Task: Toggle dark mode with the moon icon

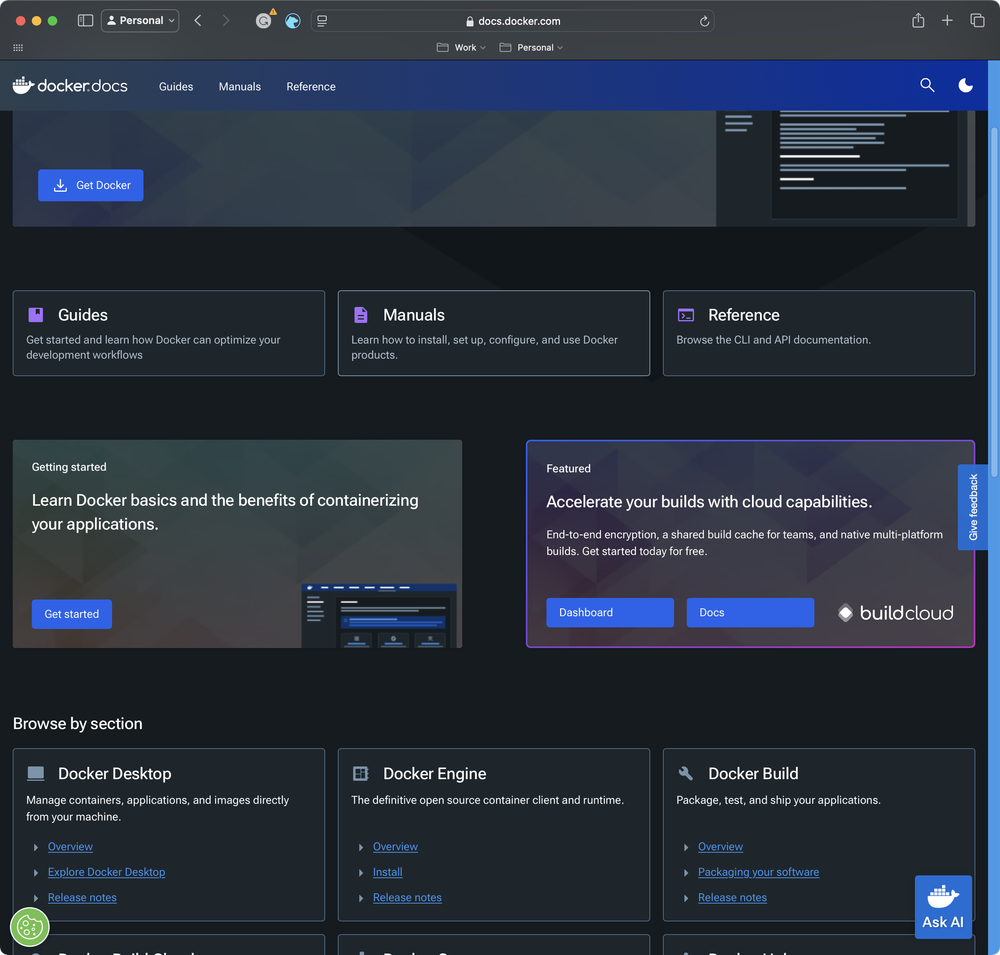Action: tap(965, 85)
